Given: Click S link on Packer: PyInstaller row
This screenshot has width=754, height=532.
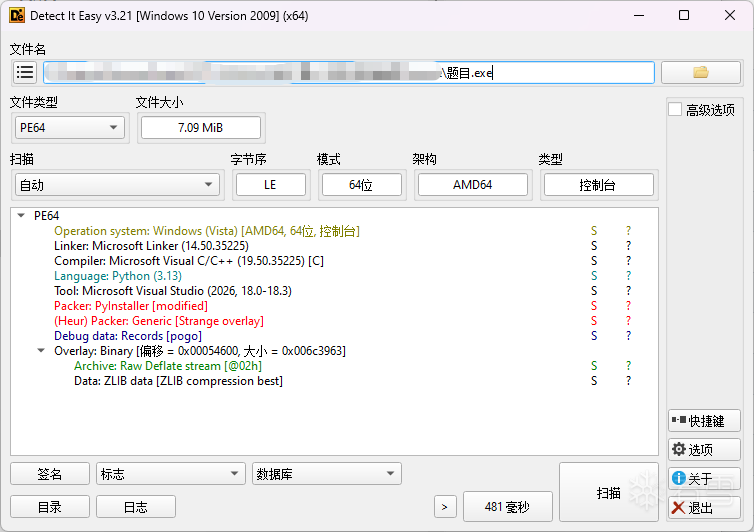Looking at the screenshot, I should pos(594,306).
